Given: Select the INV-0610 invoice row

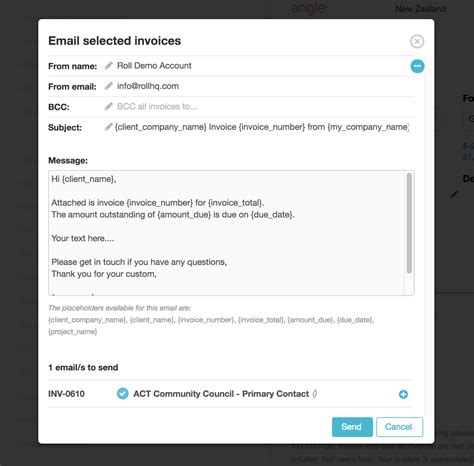Looking at the screenshot, I should pos(231,394).
